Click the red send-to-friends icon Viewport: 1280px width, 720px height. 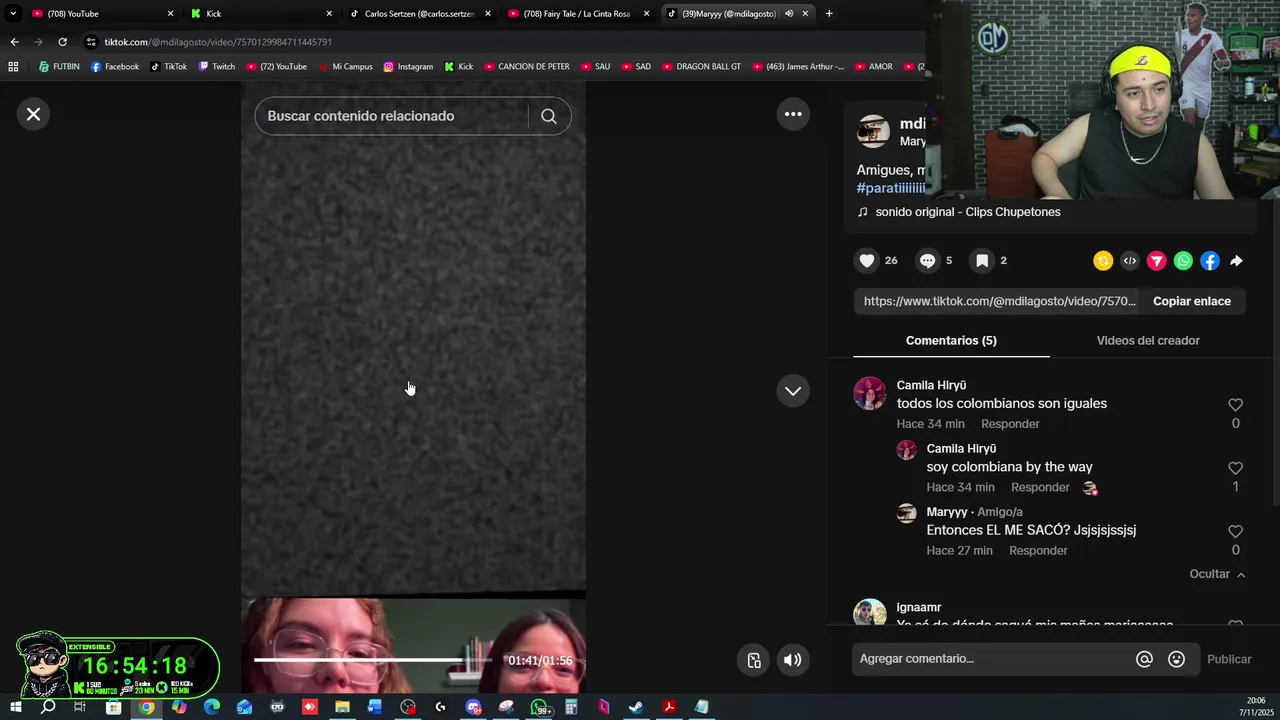tap(1156, 261)
